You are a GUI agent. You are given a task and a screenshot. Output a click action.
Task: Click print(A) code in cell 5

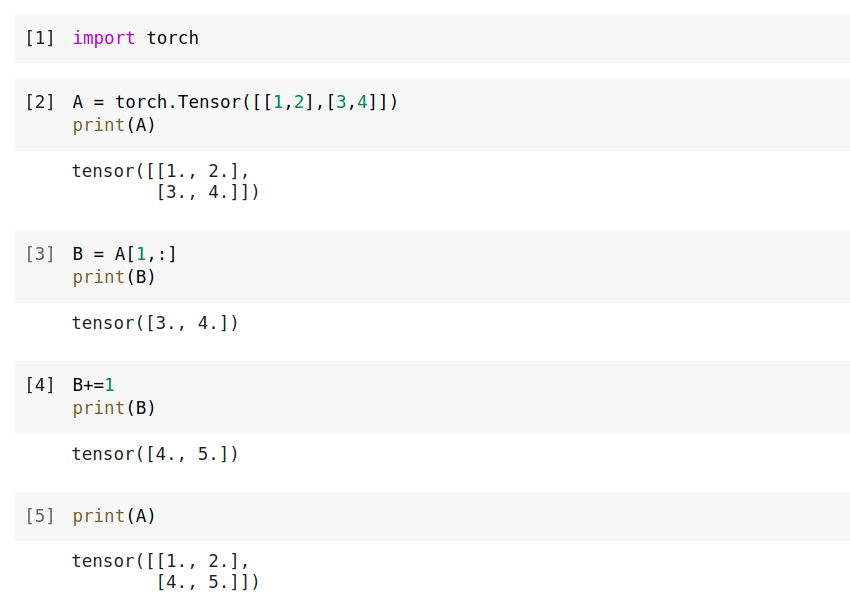114,516
